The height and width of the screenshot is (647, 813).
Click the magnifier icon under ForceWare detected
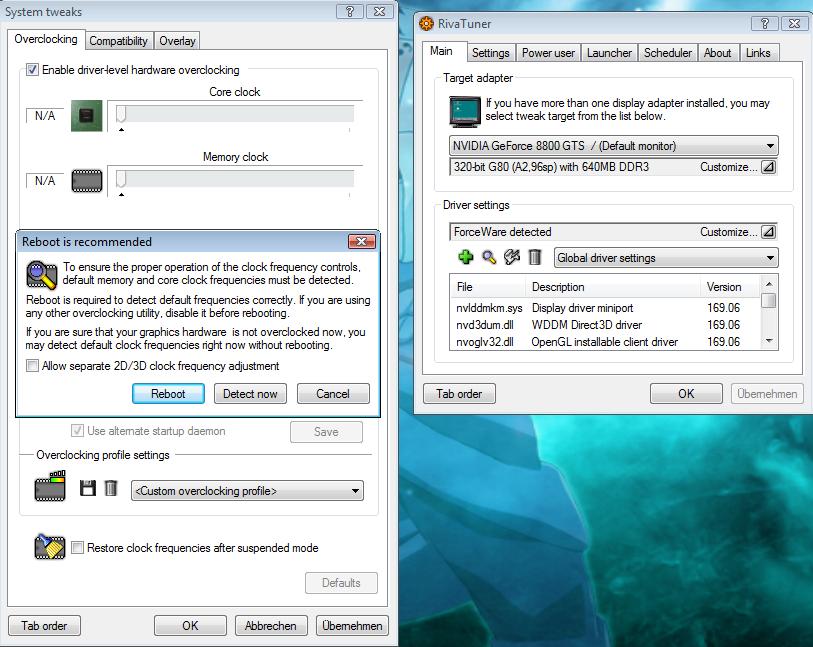488,257
